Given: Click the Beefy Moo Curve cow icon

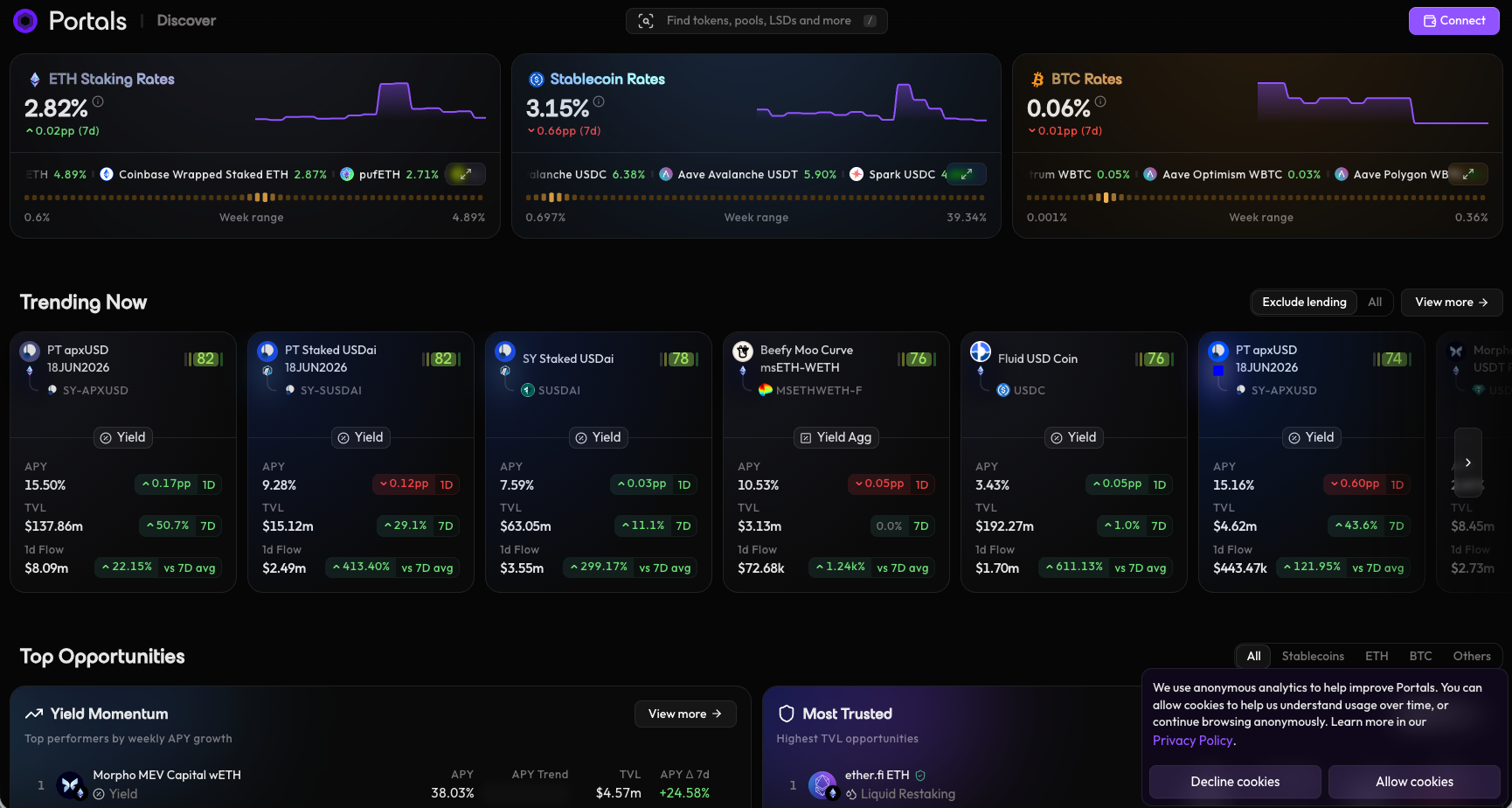Looking at the screenshot, I should coord(743,352).
